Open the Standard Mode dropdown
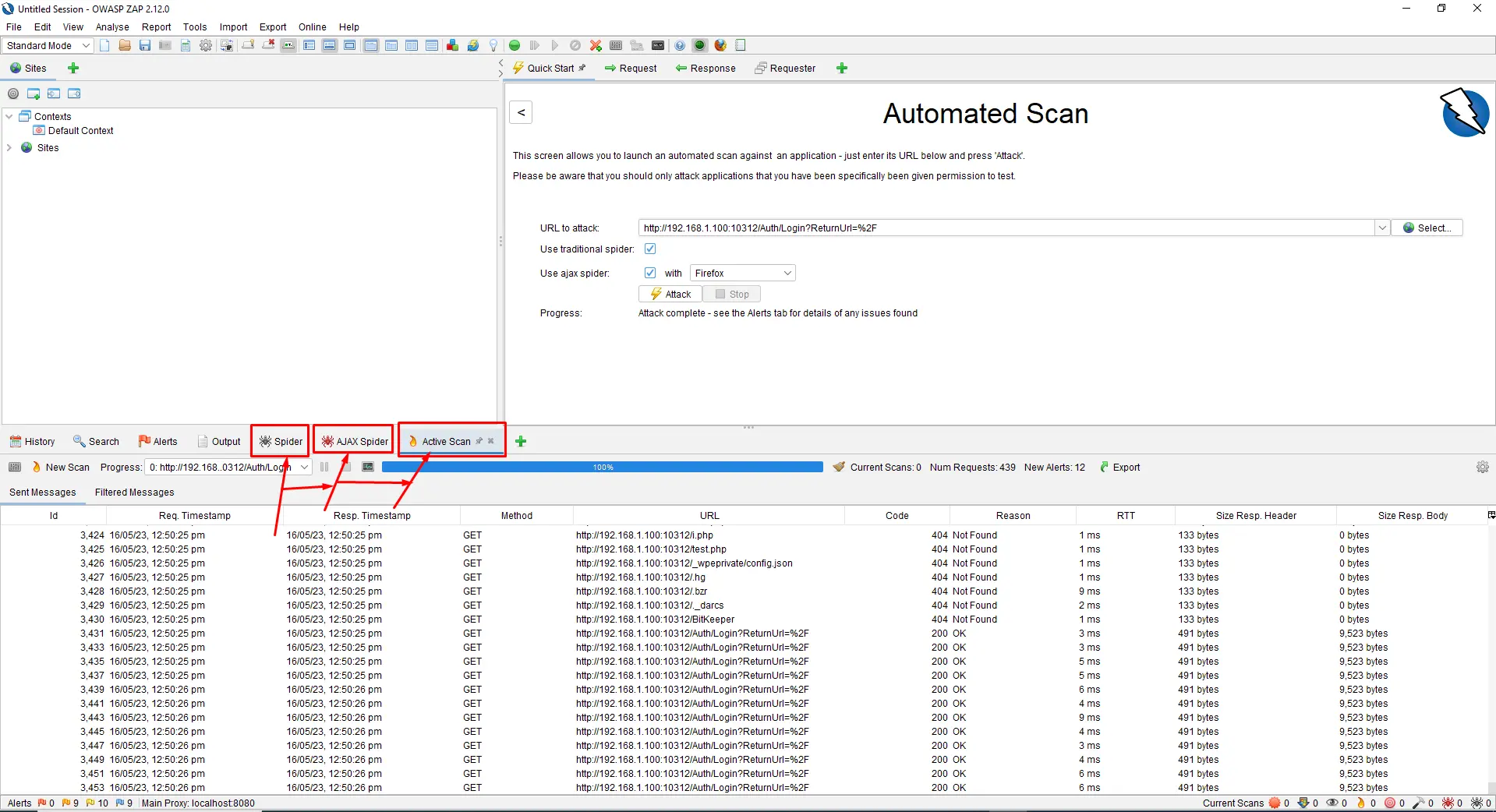Viewport: 1496px width, 812px height. pos(48,45)
